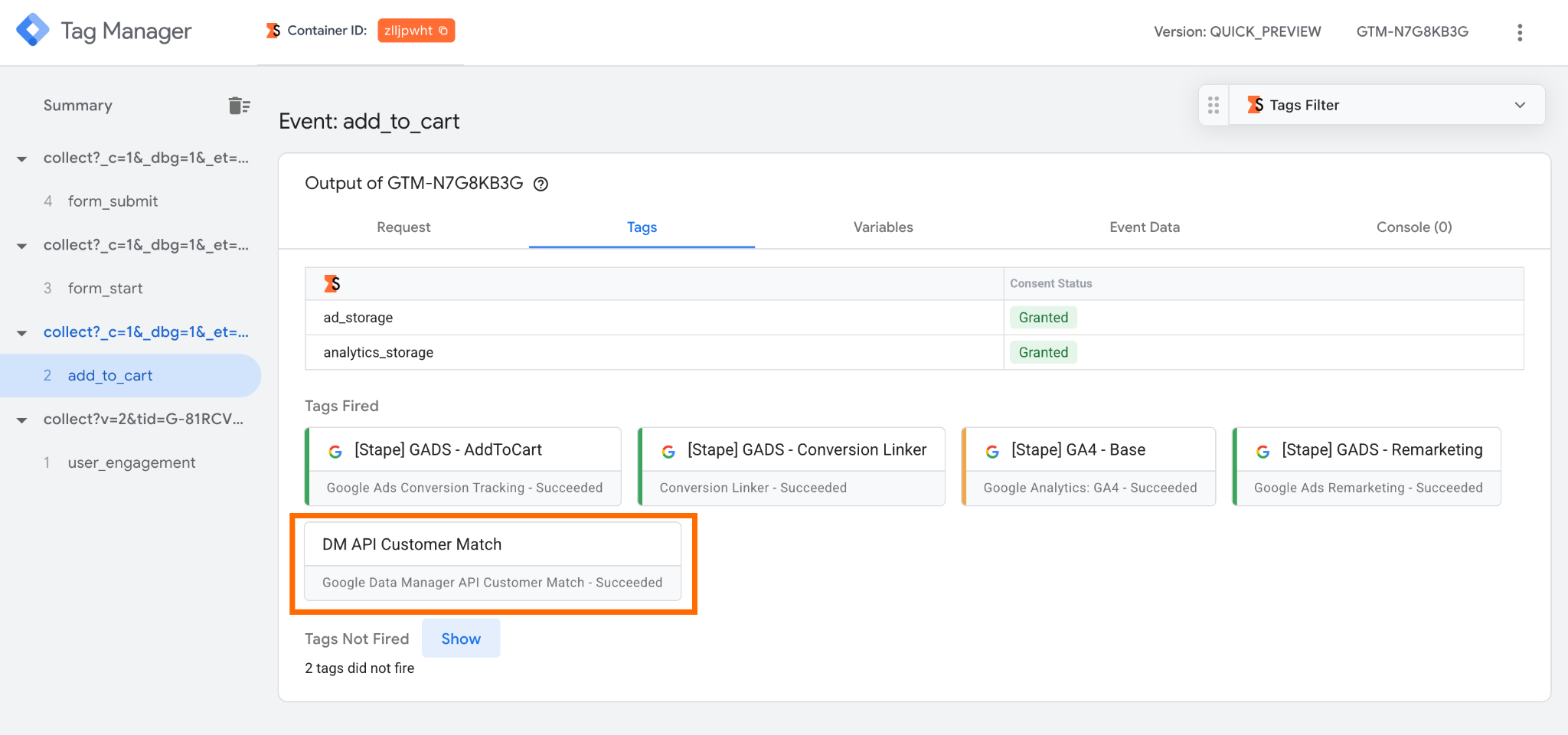The width and height of the screenshot is (1568, 735).
Task: Click the Stape icon in the consent table header
Action: tap(332, 283)
